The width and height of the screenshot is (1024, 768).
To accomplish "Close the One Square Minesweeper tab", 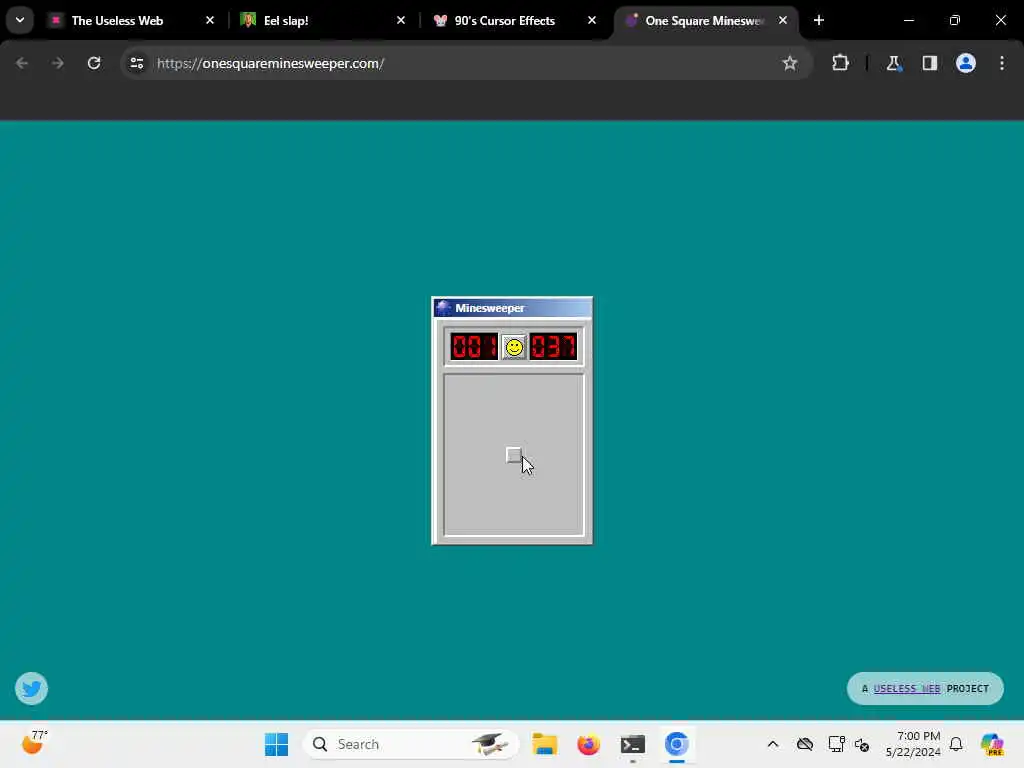I will coord(782,20).
